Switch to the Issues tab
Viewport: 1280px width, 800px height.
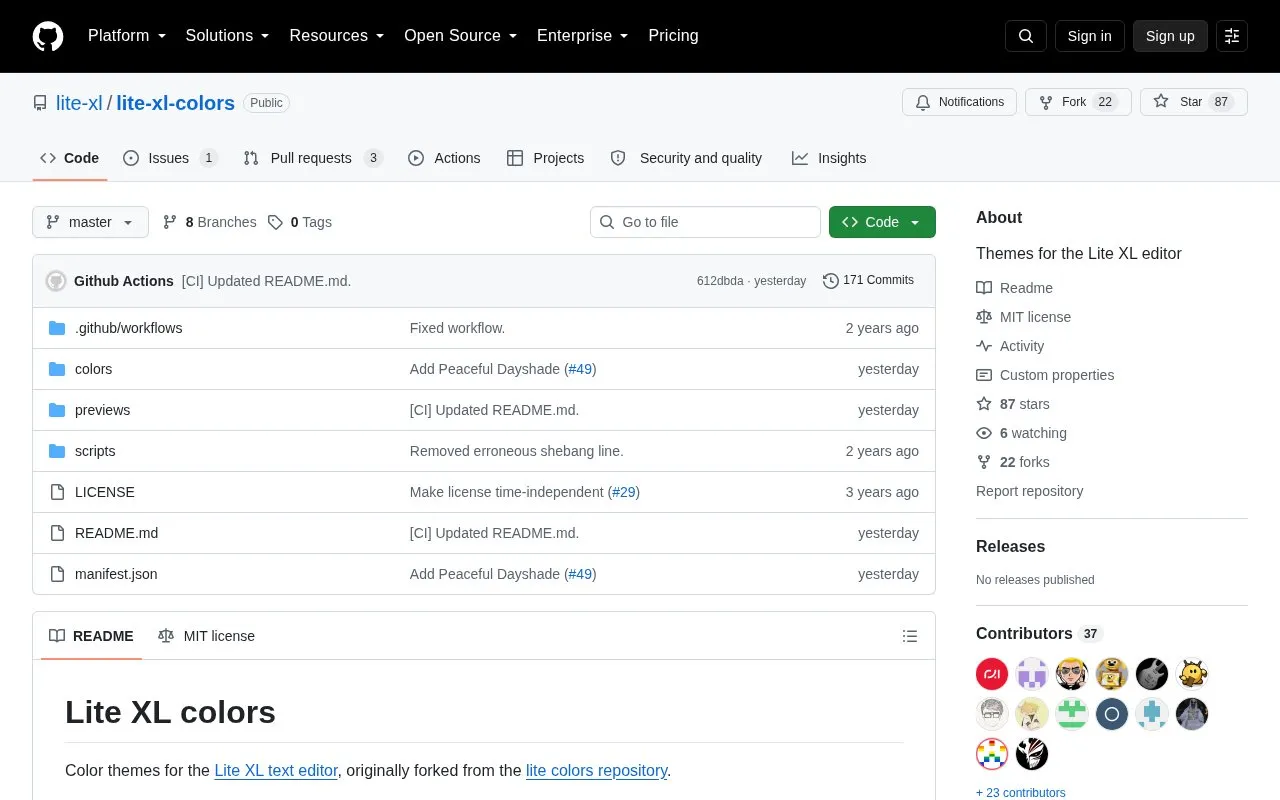(170, 158)
